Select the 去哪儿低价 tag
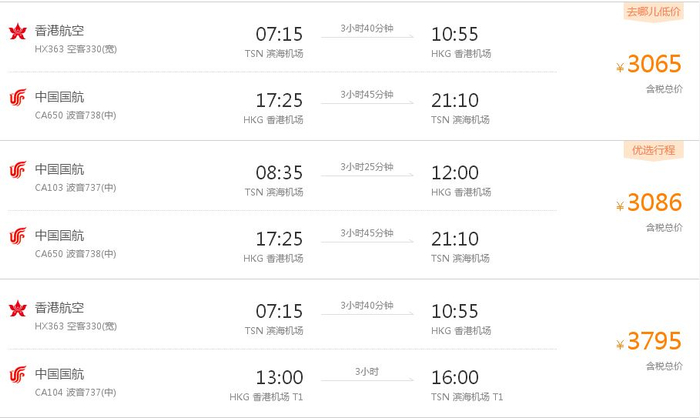700x418 pixels. 654,11
